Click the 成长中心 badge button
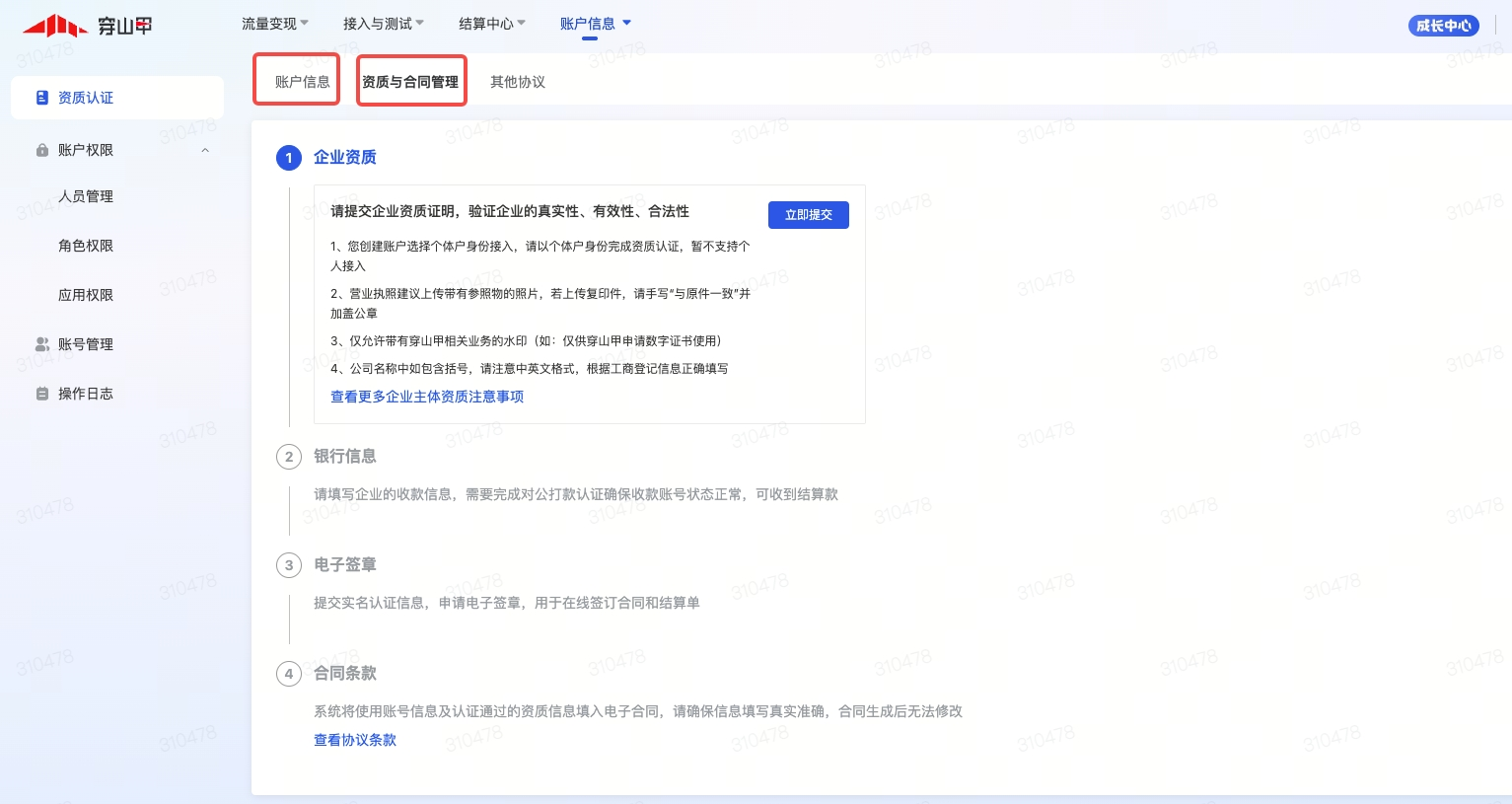The width and height of the screenshot is (1512, 804). (1443, 26)
